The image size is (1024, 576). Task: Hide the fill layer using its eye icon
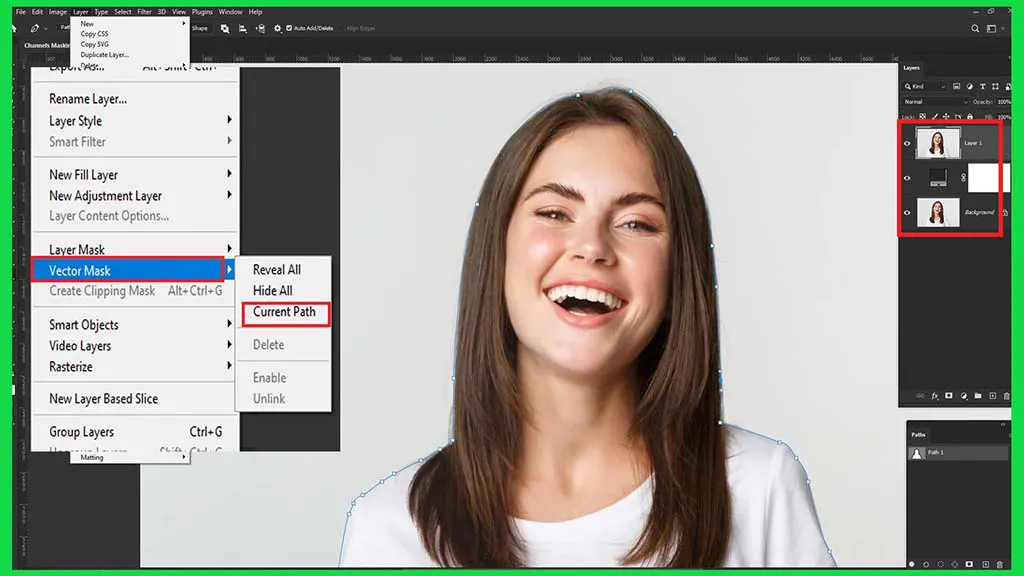907,178
